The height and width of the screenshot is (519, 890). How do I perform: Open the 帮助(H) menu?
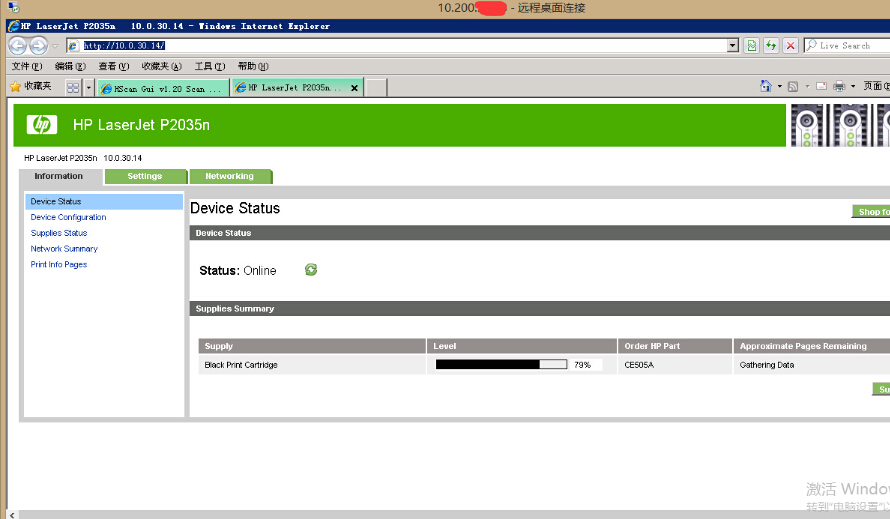click(253, 66)
